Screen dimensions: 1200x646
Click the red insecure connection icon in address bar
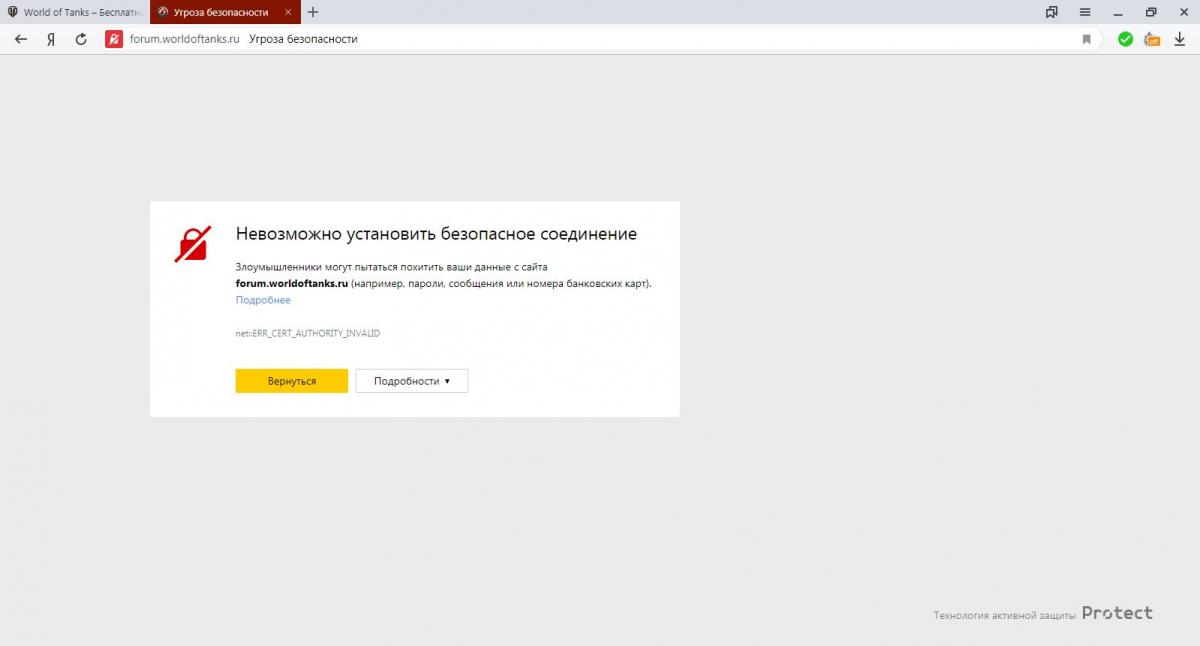[114, 39]
